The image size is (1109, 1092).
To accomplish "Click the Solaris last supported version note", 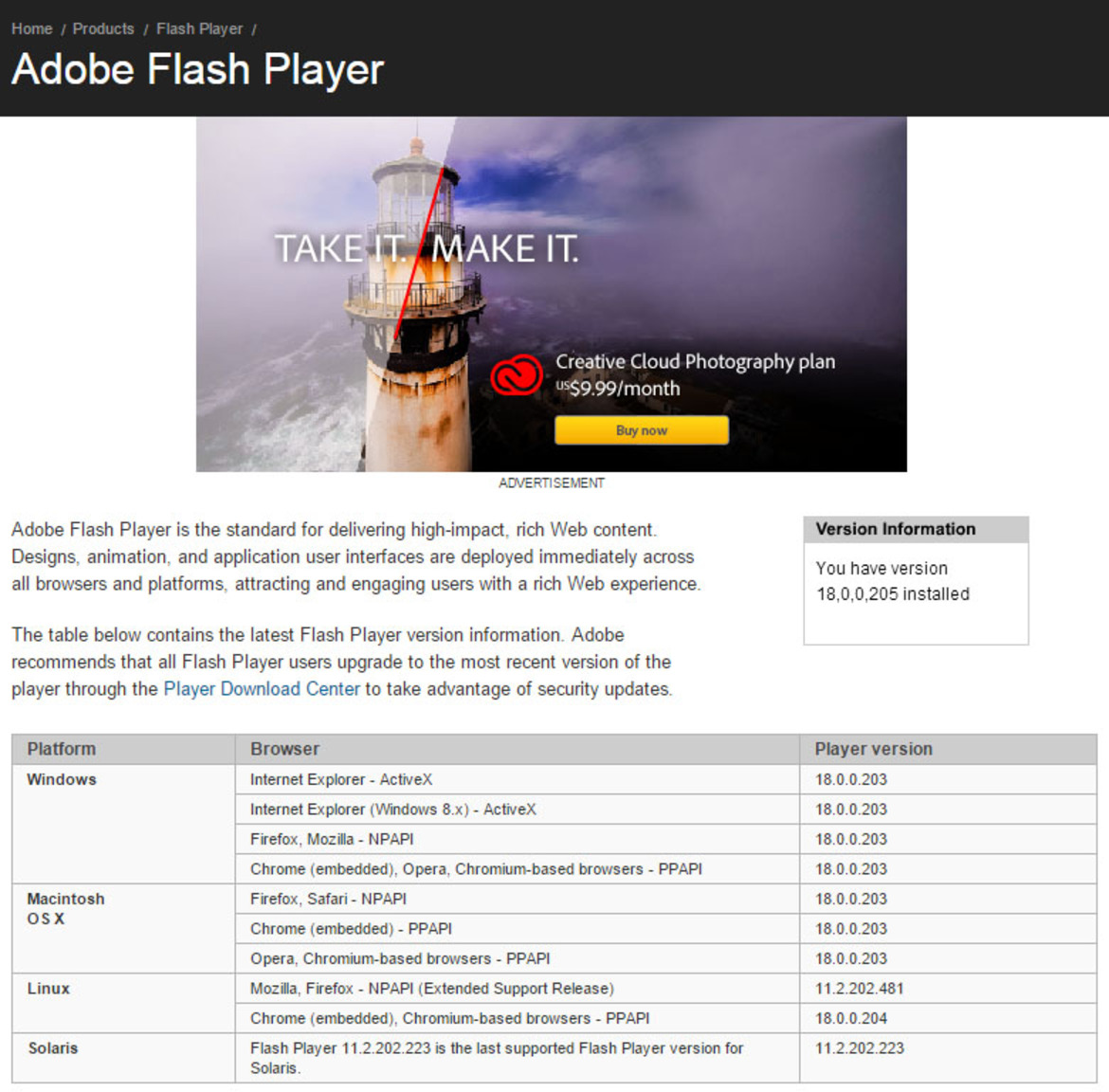I will [517, 1057].
